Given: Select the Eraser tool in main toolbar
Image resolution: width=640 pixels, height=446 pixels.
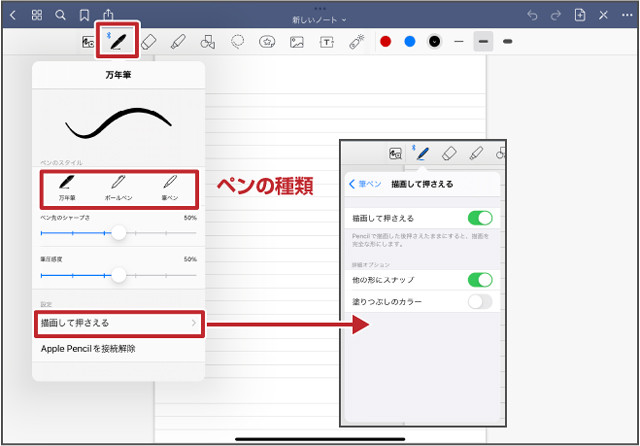Looking at the screenshot, I should [x=149, y=42].
